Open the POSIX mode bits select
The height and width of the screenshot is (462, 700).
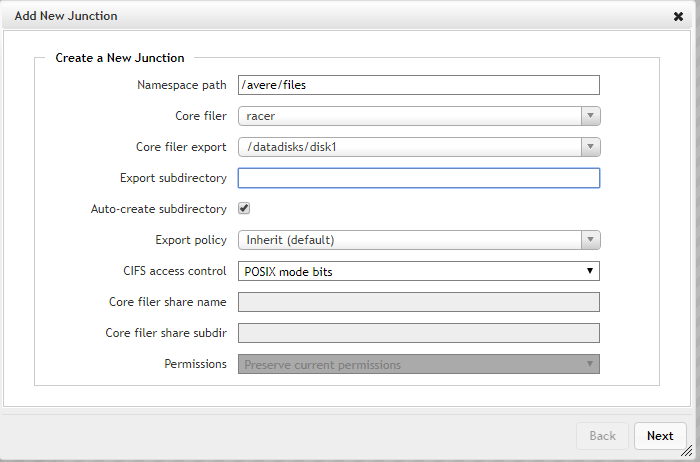pyautogui.click(x=410, y=271)
